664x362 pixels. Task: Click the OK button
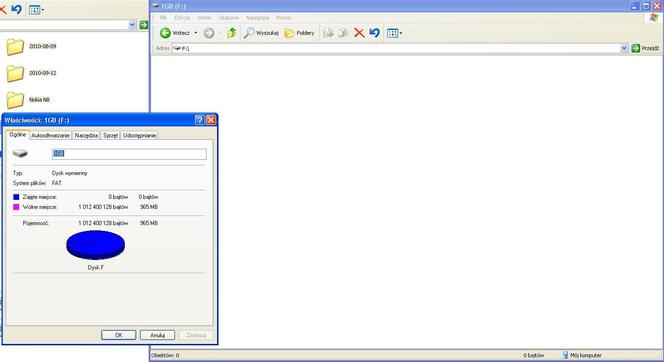pyautogui.click(x=119, y=335)
